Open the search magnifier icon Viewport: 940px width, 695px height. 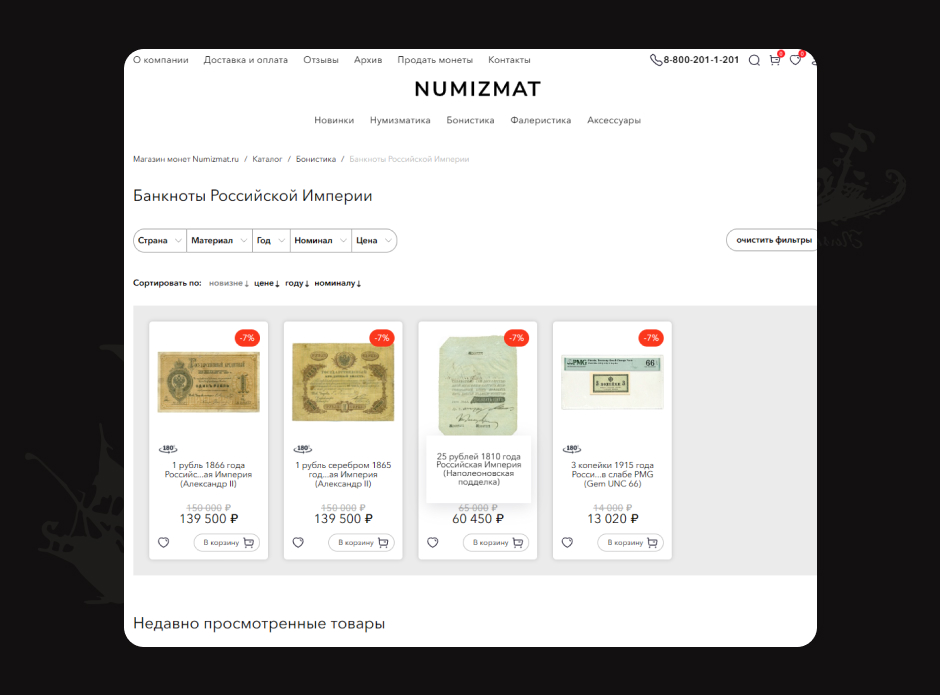754,60
